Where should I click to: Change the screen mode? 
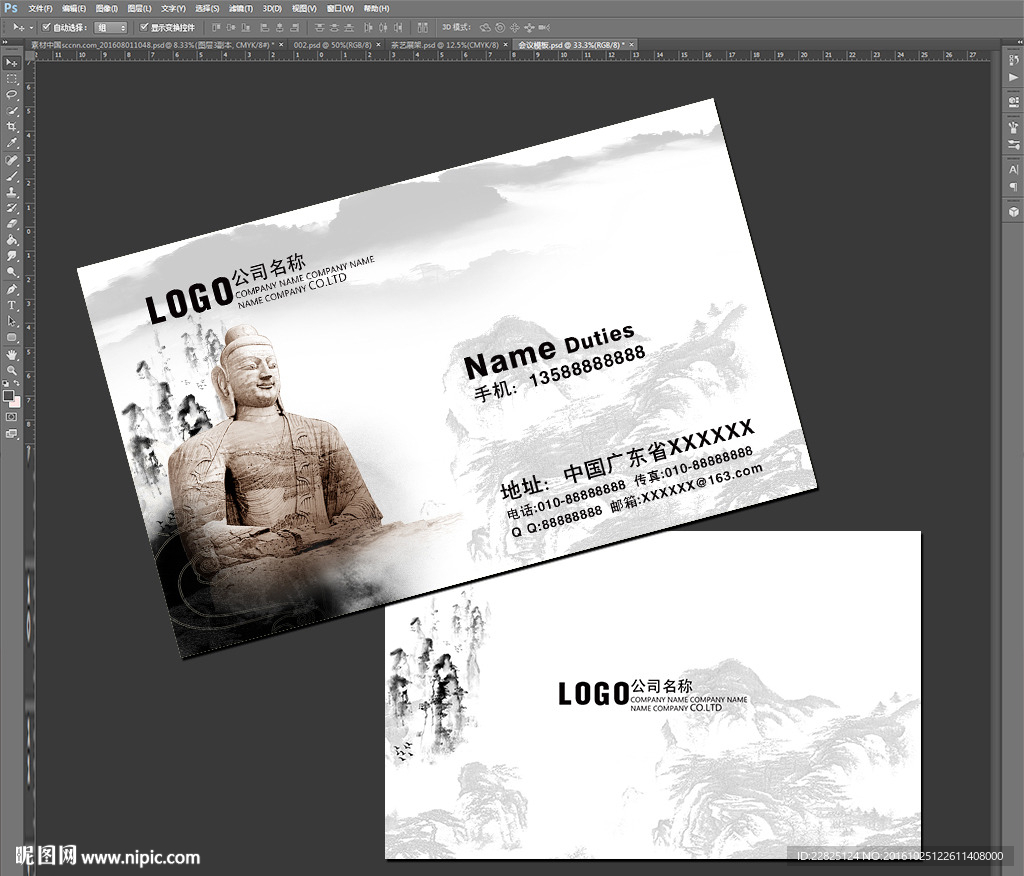[12, 433]
